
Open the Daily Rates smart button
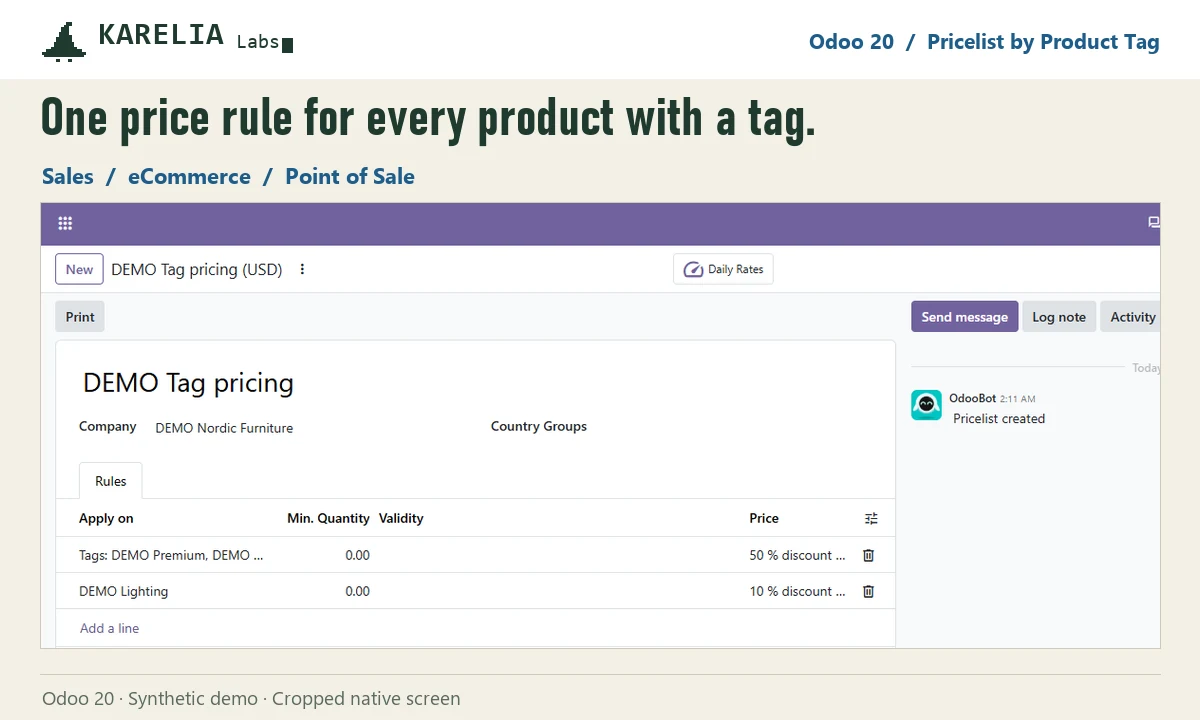click(723, 269)
